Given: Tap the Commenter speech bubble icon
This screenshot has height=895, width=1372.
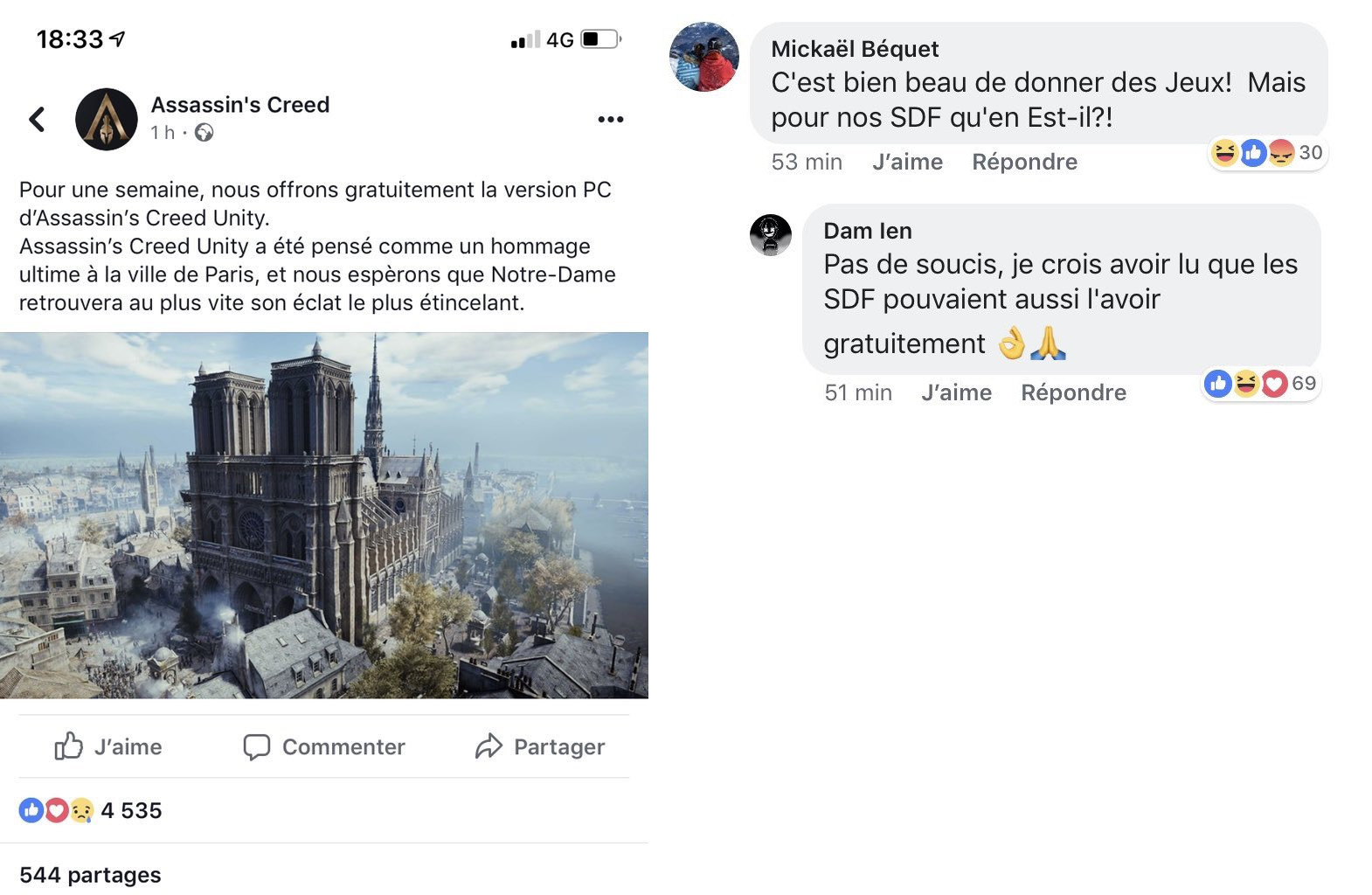Looking at the screenshot, I should [x=256, y=747].
